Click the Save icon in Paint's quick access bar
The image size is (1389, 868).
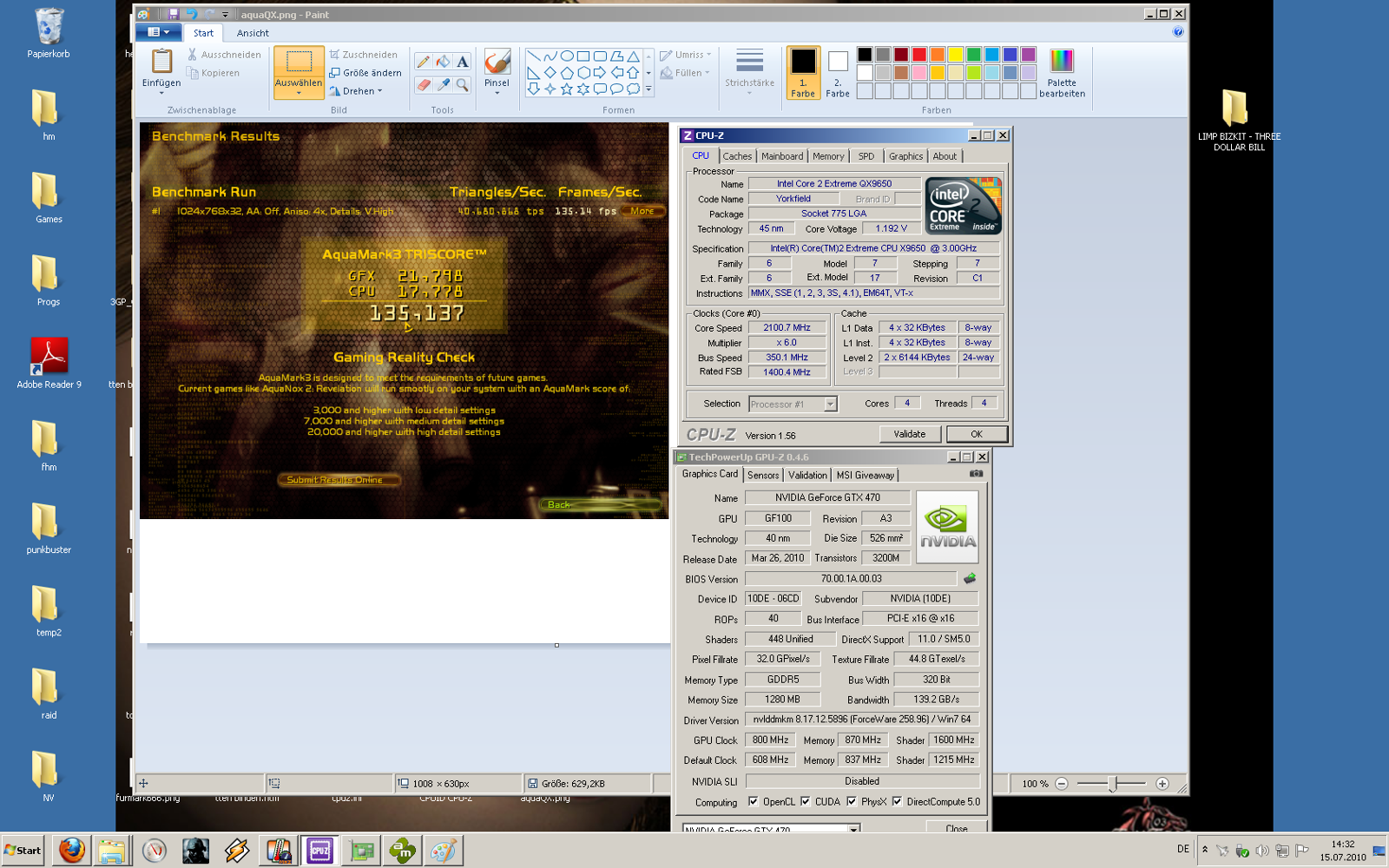174,14
